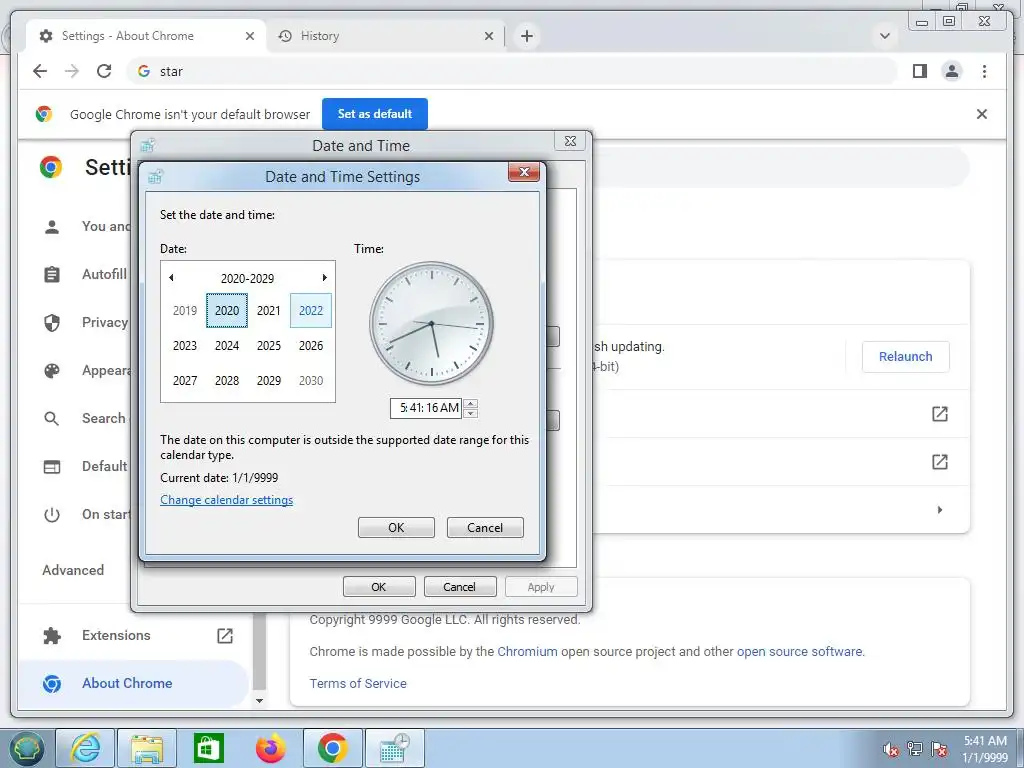The image size is (1024, 768).
Task: Click the Extensions external link icon
Action: coord(225,635)
